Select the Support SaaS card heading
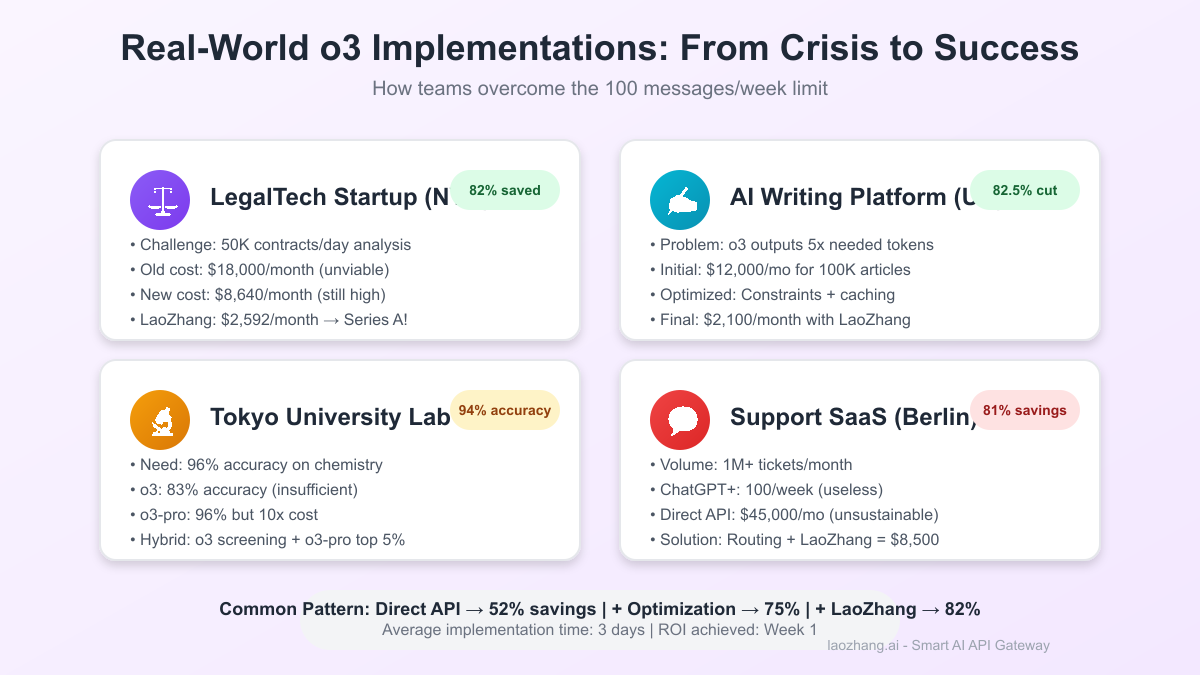Image resolution: width=1200 pixels, height=675 pixels. click(850, 418)
